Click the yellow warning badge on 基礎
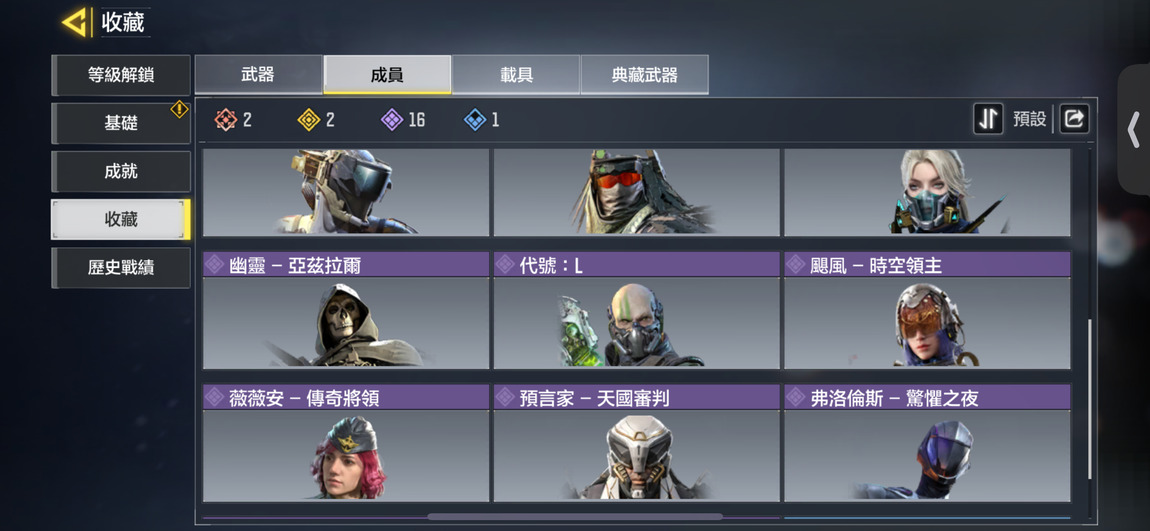 click(x=180, y=109)
